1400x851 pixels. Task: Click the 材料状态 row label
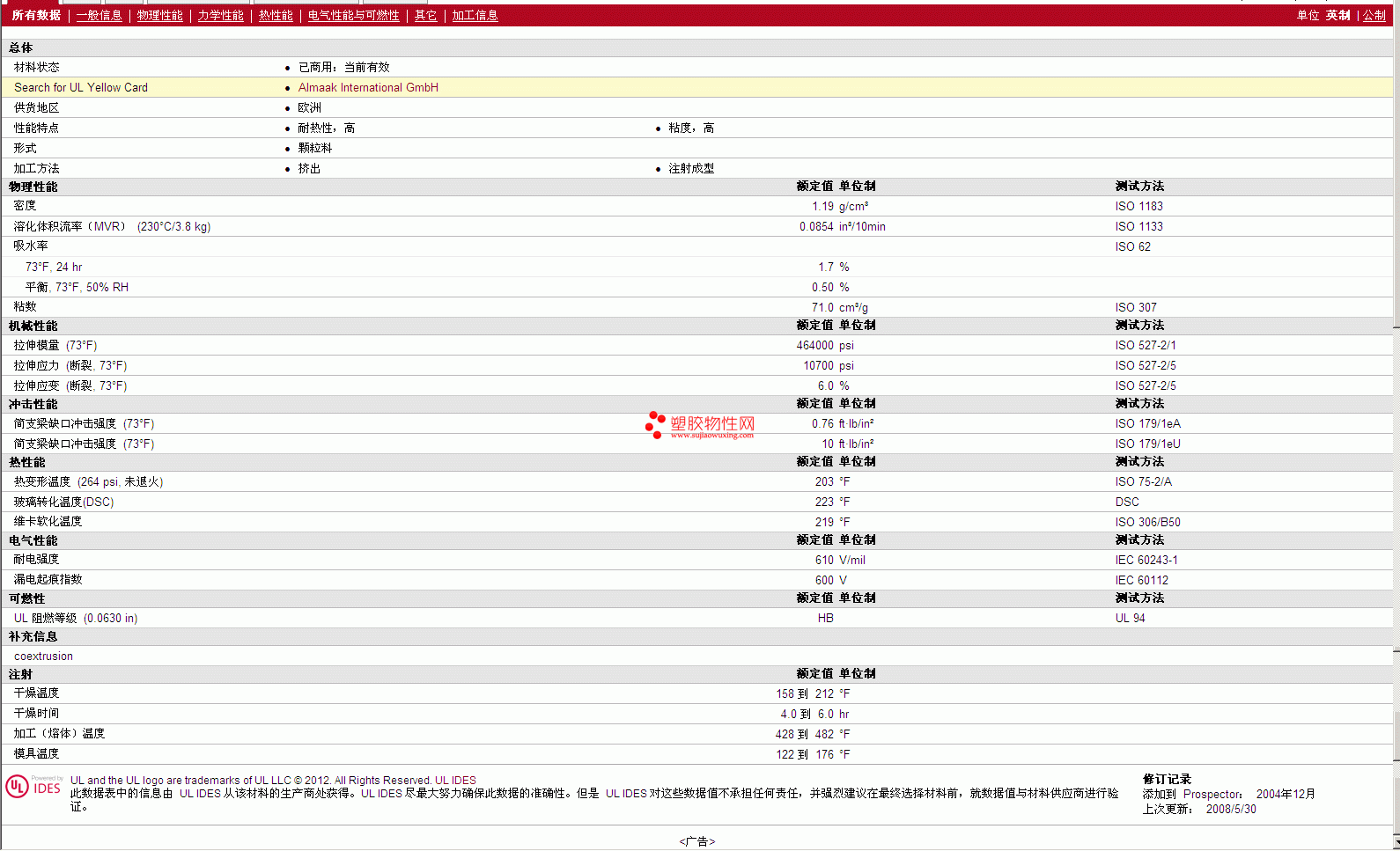36,67
